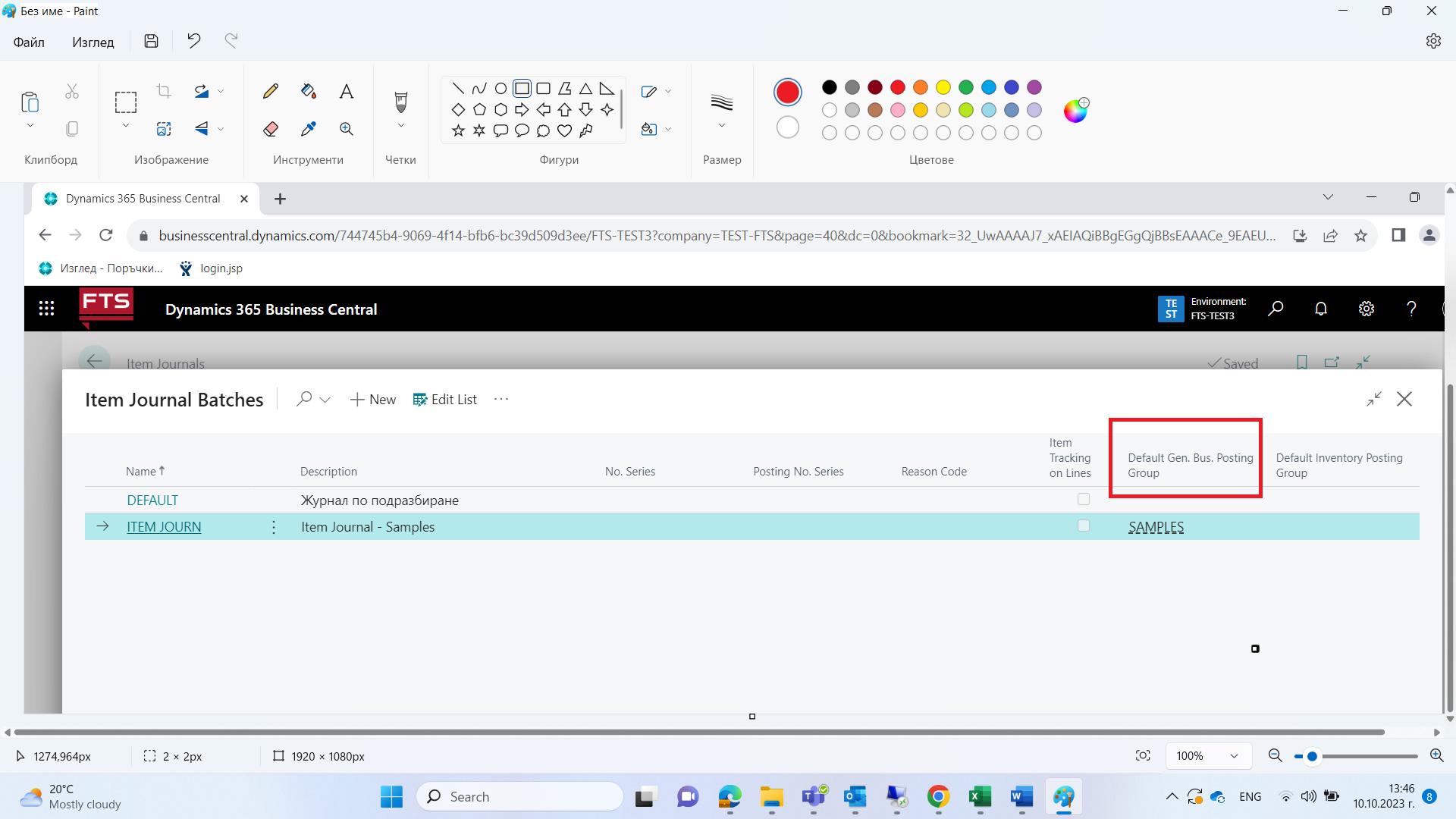
Task: Click the Dynamics 365 waffle menu icon
Action: click(x=47, y=309)
